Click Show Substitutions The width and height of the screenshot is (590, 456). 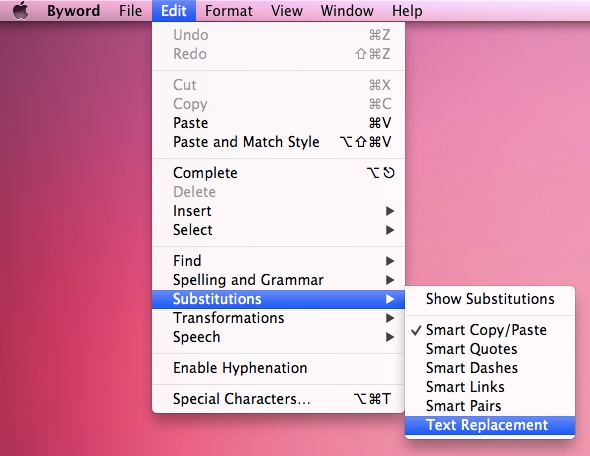(490, 299)
